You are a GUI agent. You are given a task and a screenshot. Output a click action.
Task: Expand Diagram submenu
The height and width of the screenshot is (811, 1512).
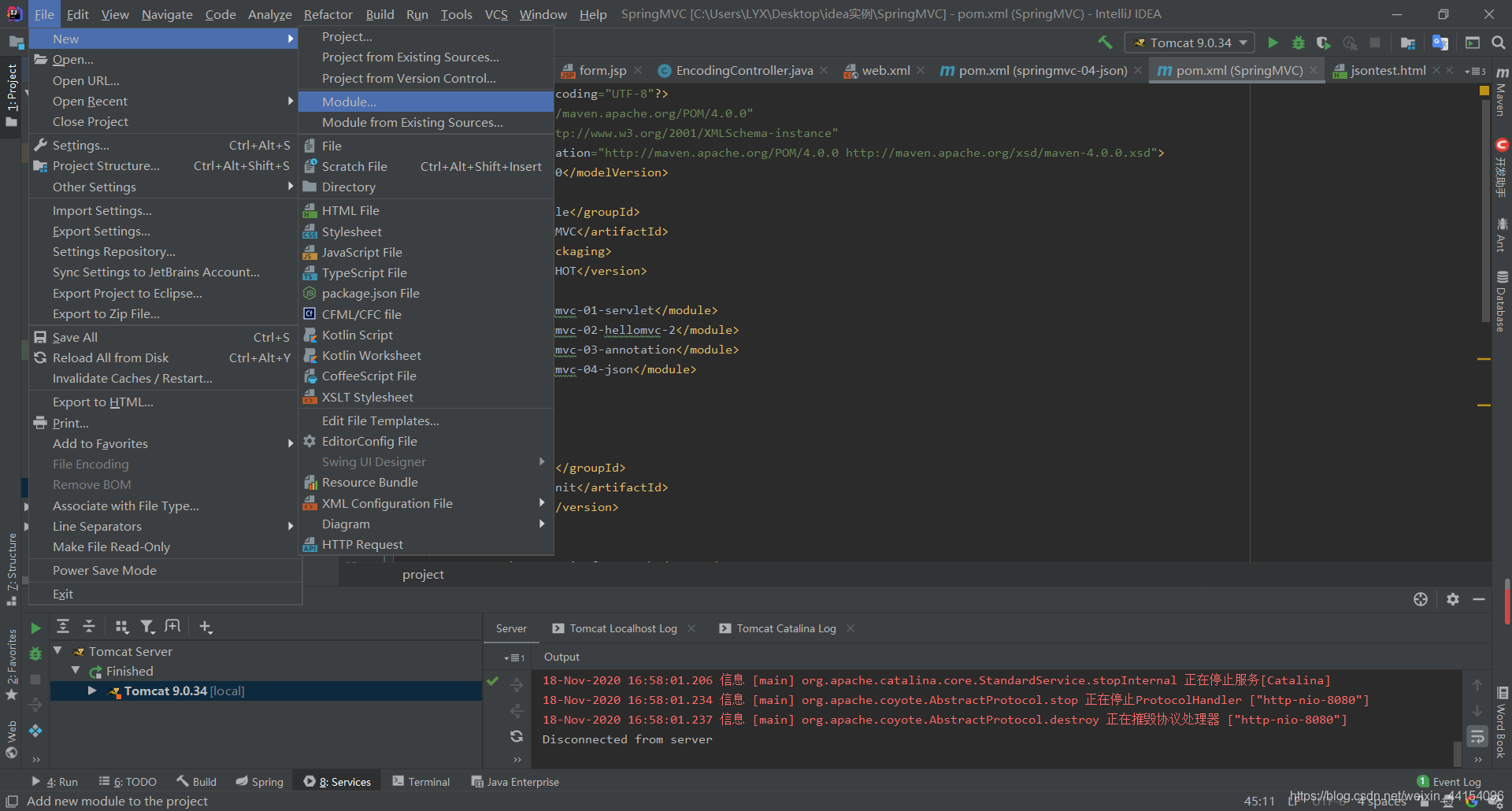click(x=426, y=524)
